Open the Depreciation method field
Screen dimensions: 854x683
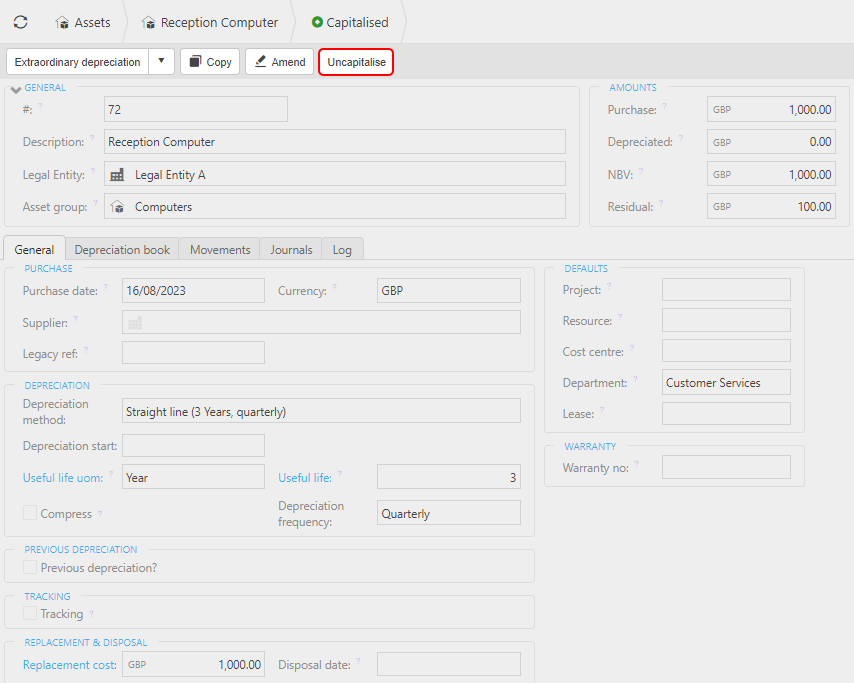[x=321, y=411]
